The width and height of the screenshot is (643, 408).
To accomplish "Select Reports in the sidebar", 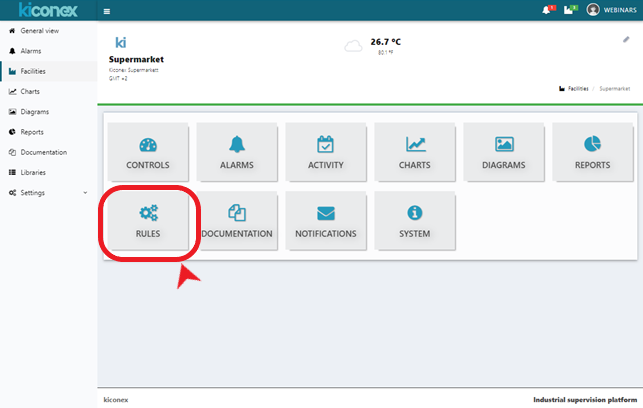I will [32, 132].
